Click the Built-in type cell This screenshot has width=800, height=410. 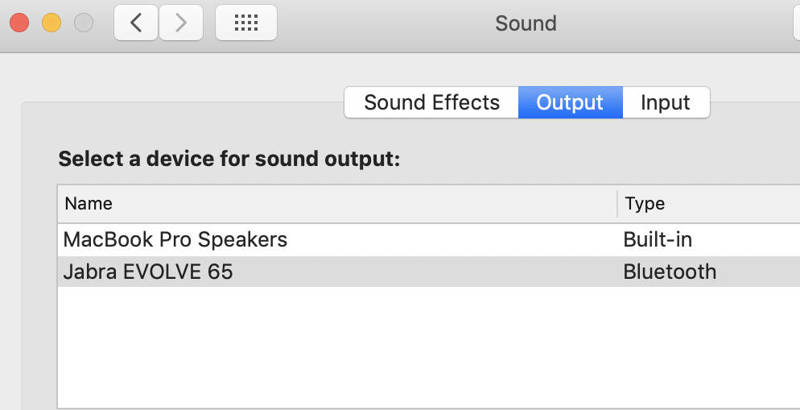pyautogui.click(x=658, y=240)
